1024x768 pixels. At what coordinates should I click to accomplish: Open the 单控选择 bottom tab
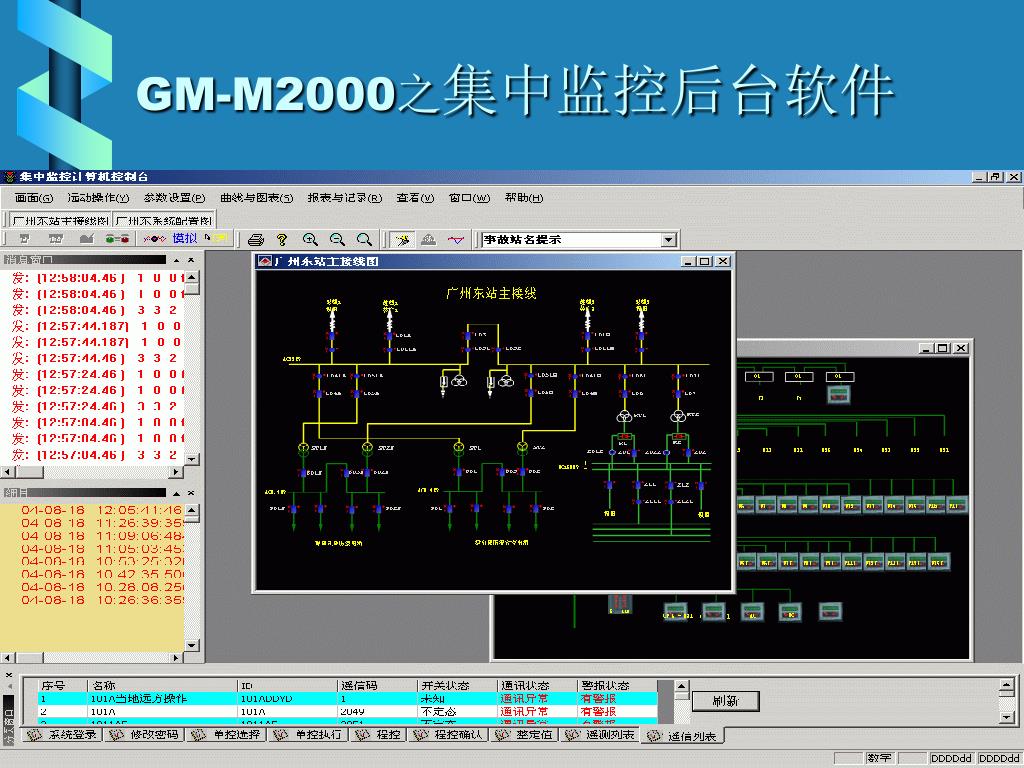(x=226, y=735)
